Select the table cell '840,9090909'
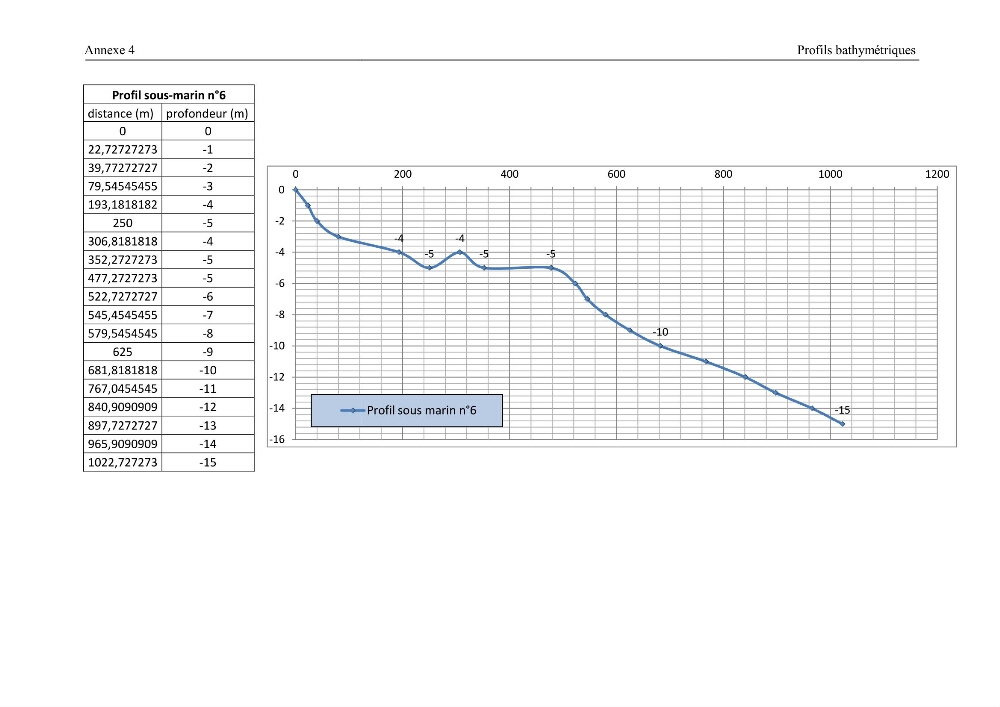This screenshot has width=1000, height=707. [x=122, y=407]
